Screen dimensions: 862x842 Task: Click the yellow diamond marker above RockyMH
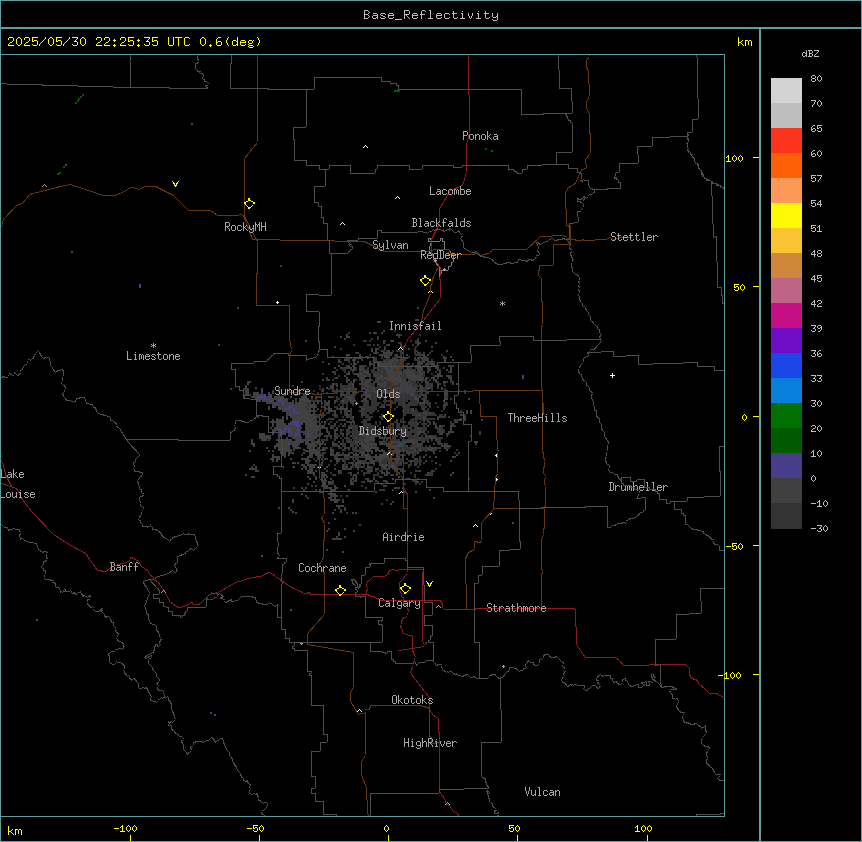click(x=250, y=203)
